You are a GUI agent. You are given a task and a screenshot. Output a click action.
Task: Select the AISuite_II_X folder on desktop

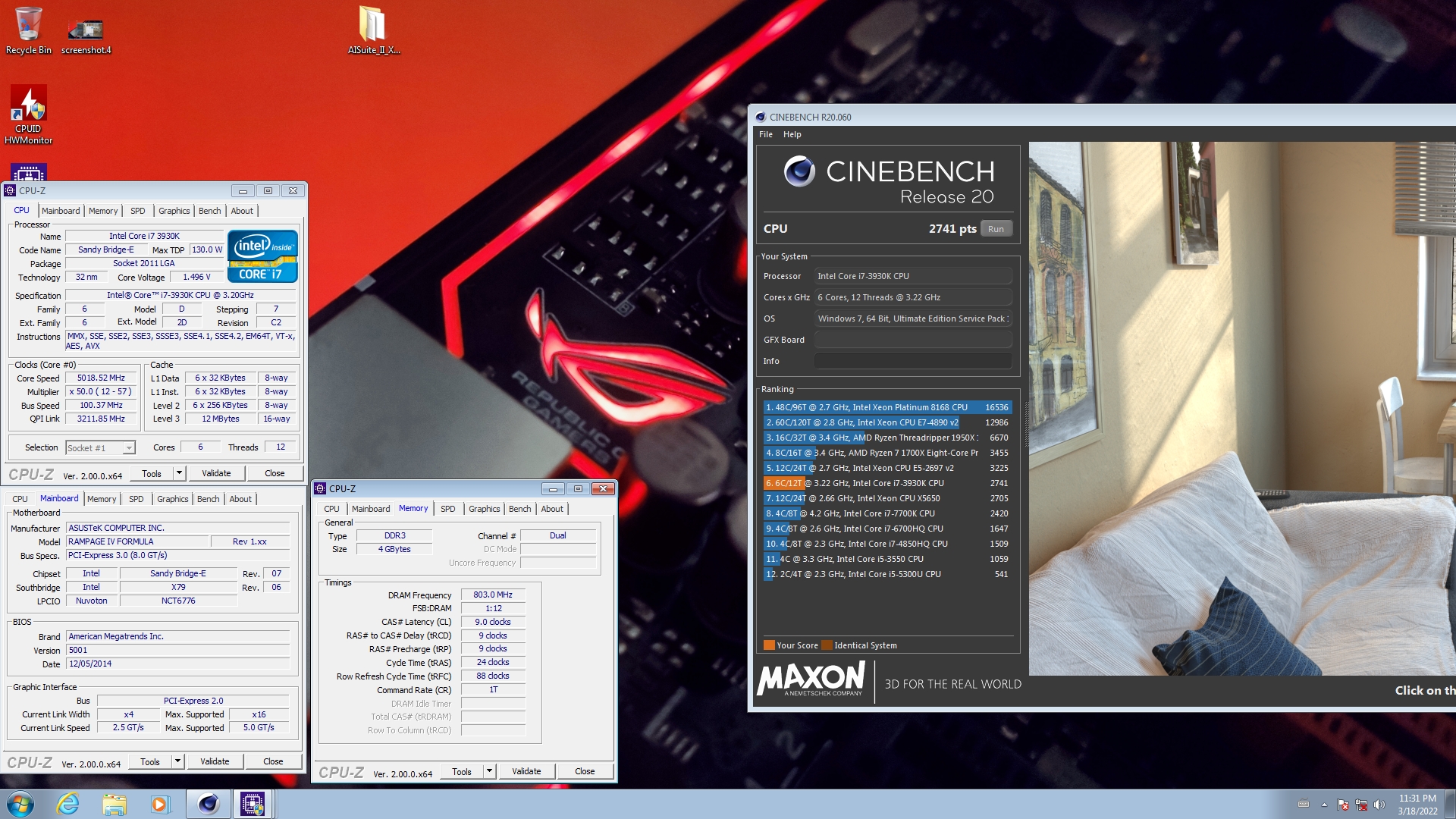(373, 30)
